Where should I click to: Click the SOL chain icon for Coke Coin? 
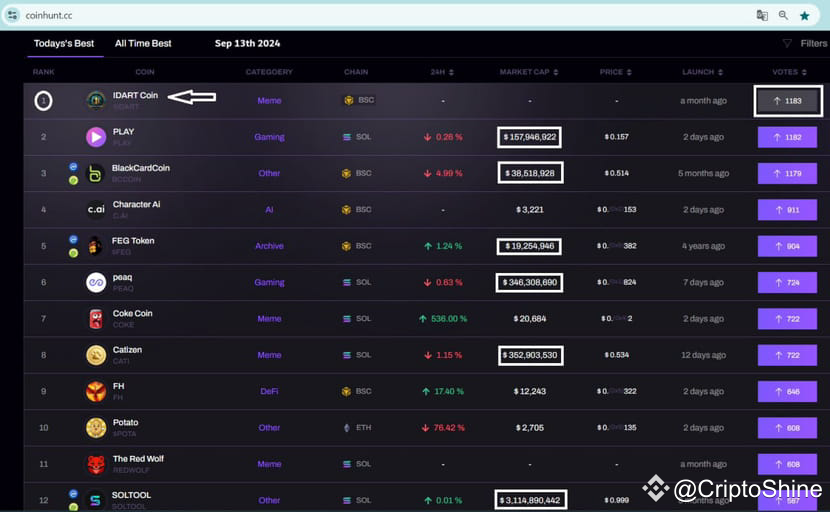coord(347,319)
